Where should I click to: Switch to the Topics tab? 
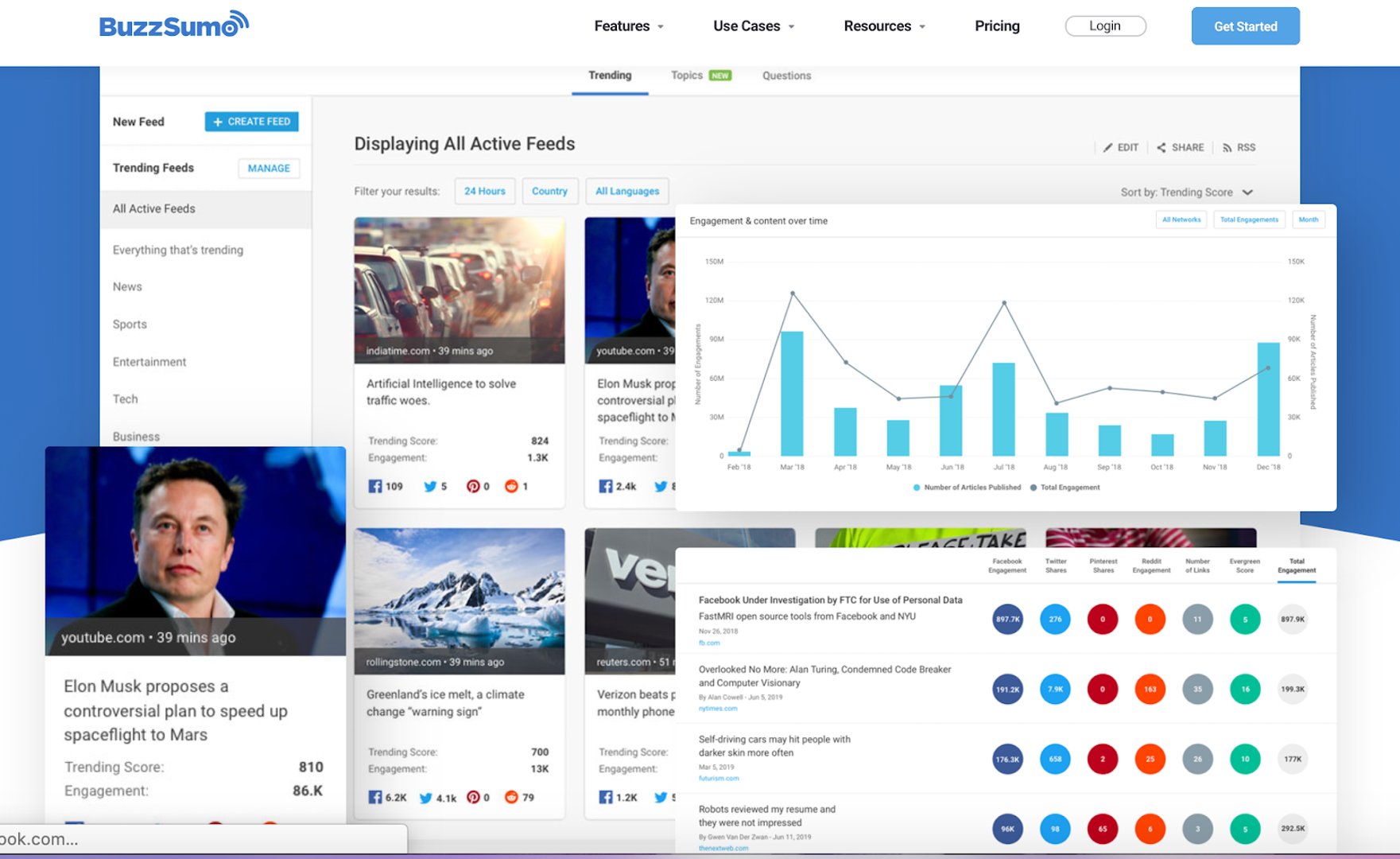pyautogui.click(x=687, y=76)
